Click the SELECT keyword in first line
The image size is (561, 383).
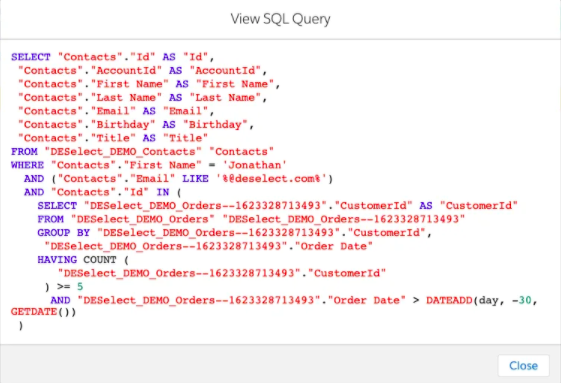coord(31,57)
